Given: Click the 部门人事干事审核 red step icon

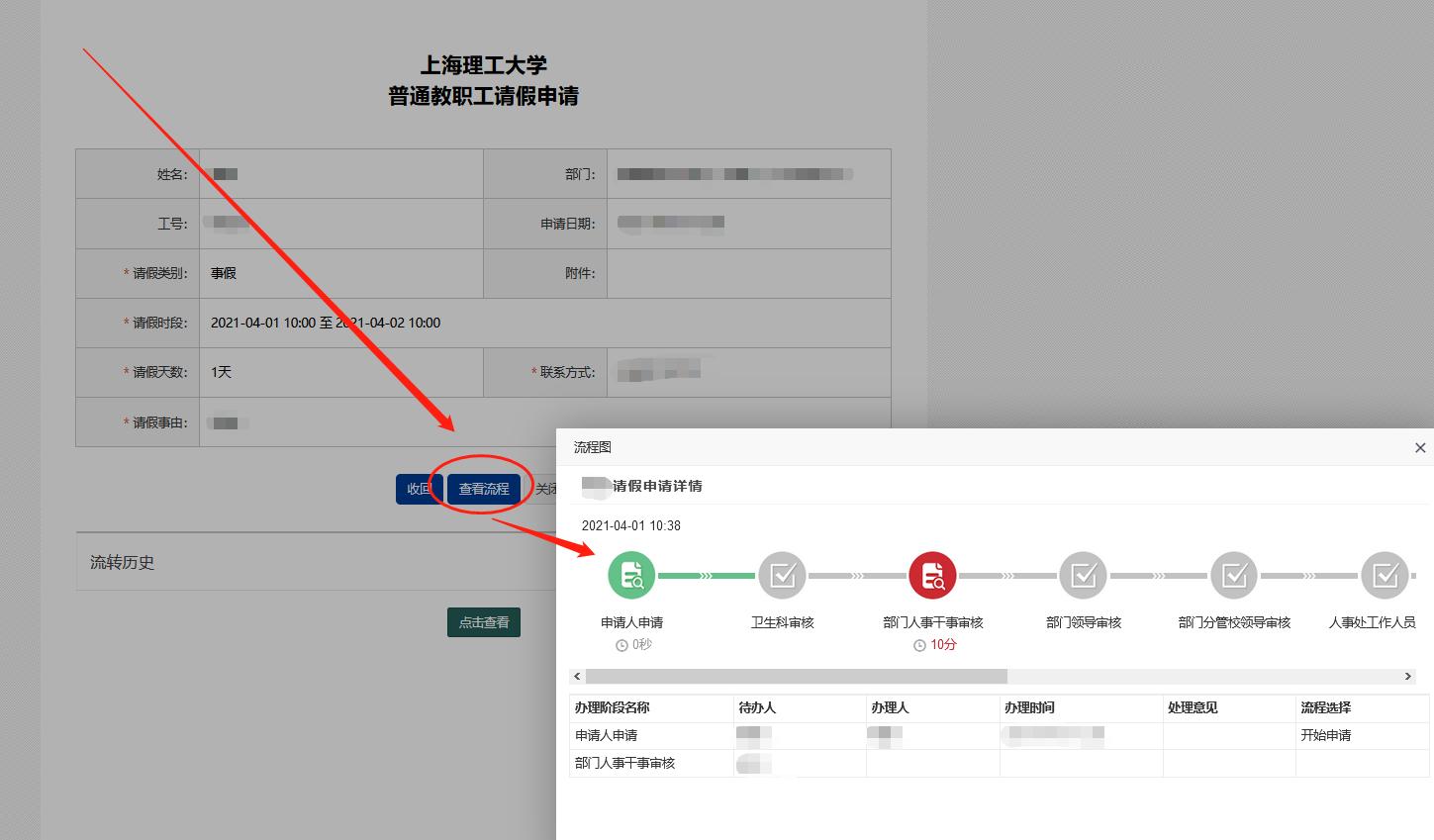Looking at the screenshot, I should pyautogui.click(x=933, y=576).
